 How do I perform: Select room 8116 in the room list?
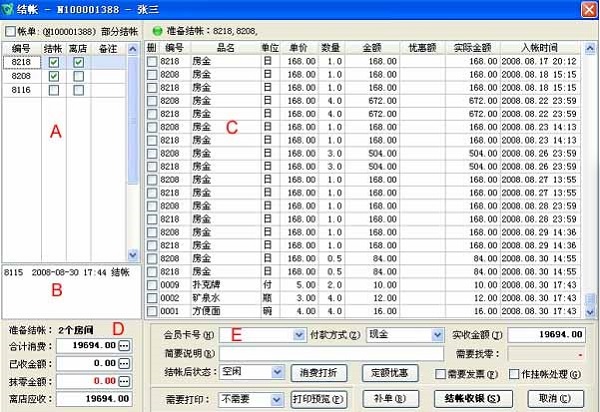[21, 90]
